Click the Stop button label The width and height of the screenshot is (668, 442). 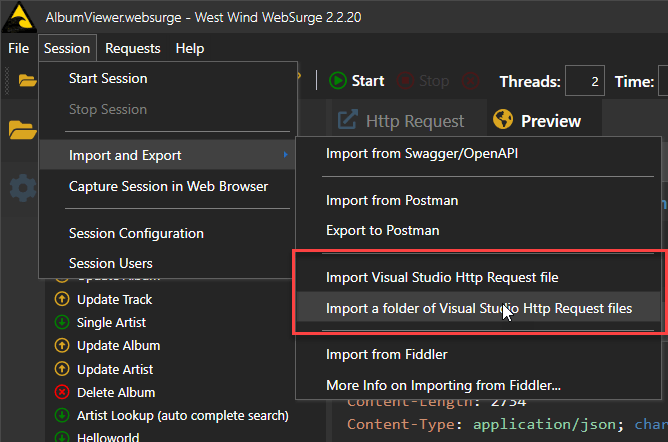[434, 80]
